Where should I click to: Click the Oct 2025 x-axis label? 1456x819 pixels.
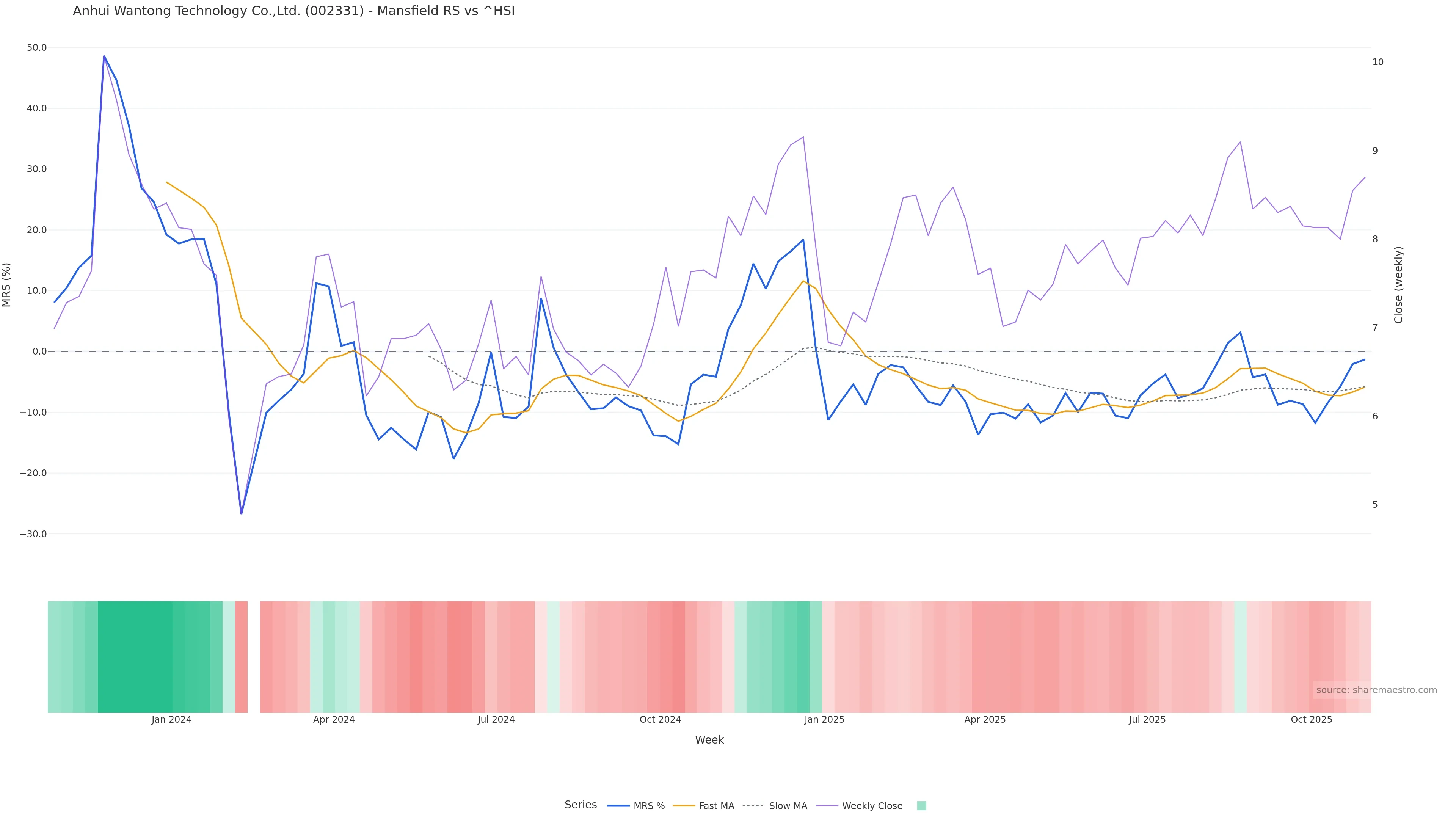tap(1311, 720)
